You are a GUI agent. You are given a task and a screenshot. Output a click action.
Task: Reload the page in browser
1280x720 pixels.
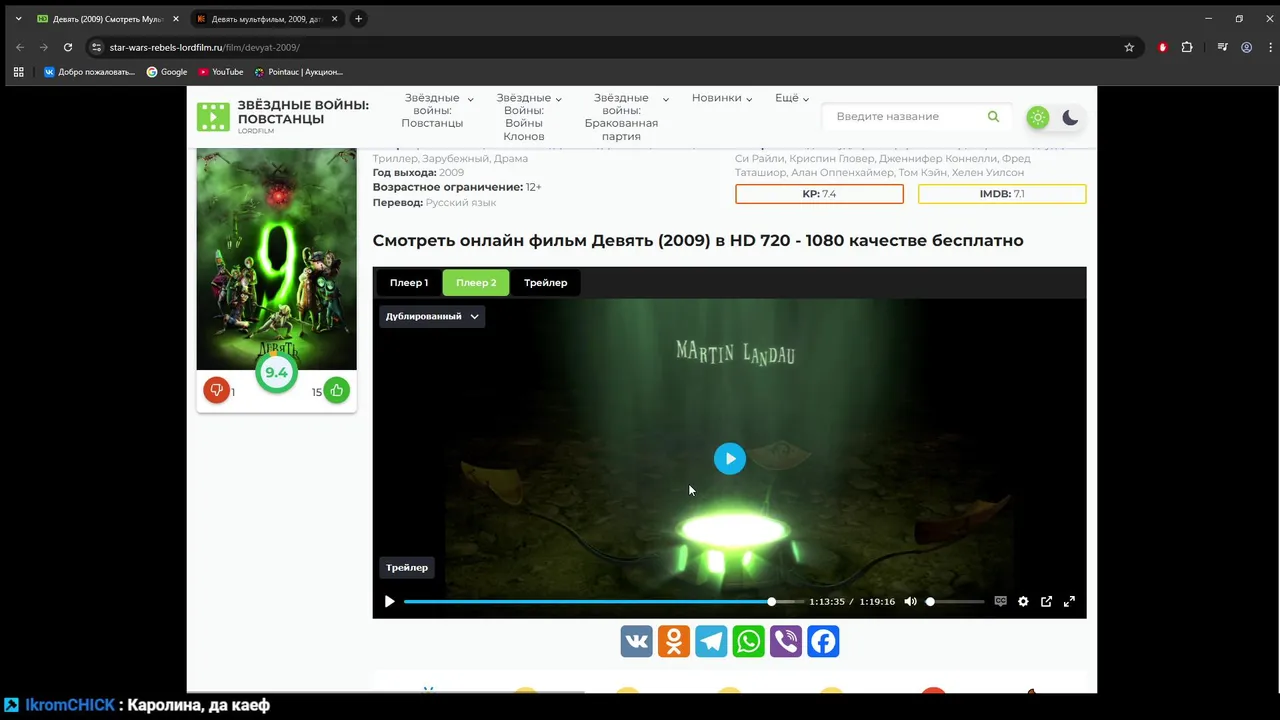pos(68,47)
